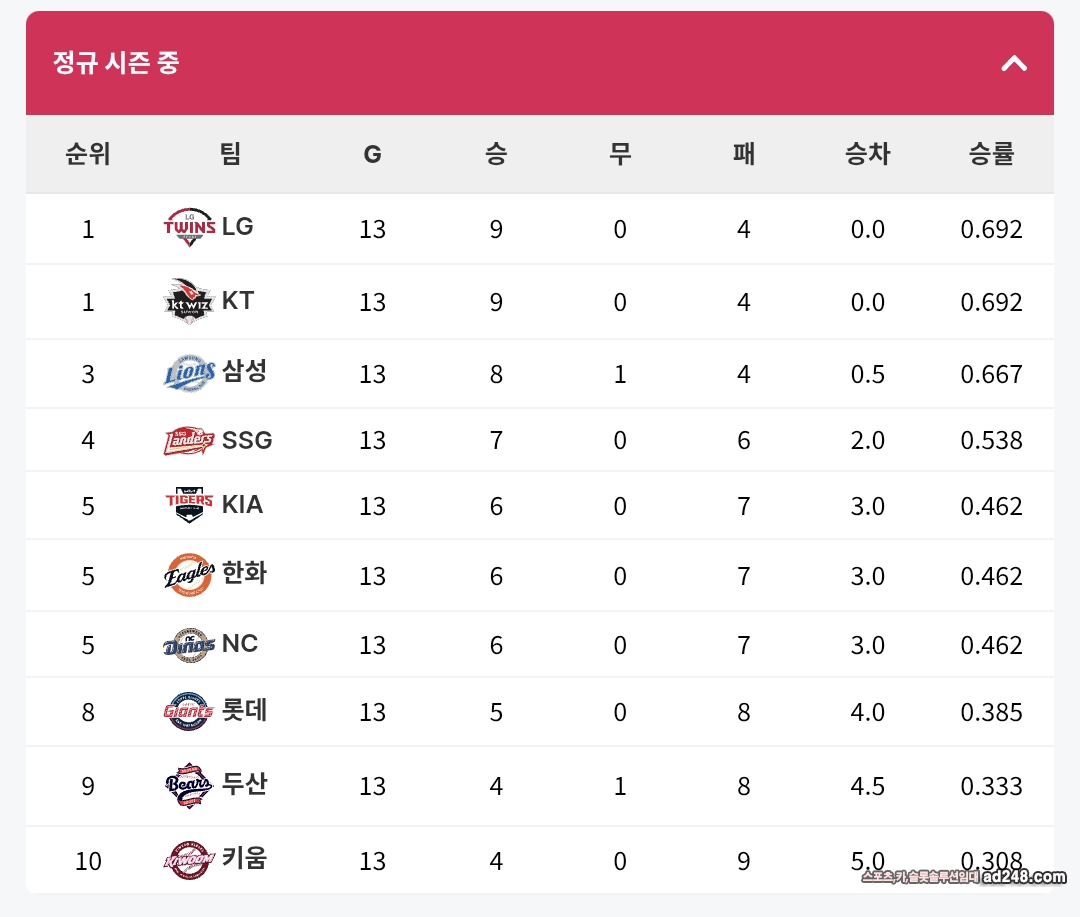1080x917 pixels.
Task: Click the KIA Tigers logo
Action: coord(189,505)
